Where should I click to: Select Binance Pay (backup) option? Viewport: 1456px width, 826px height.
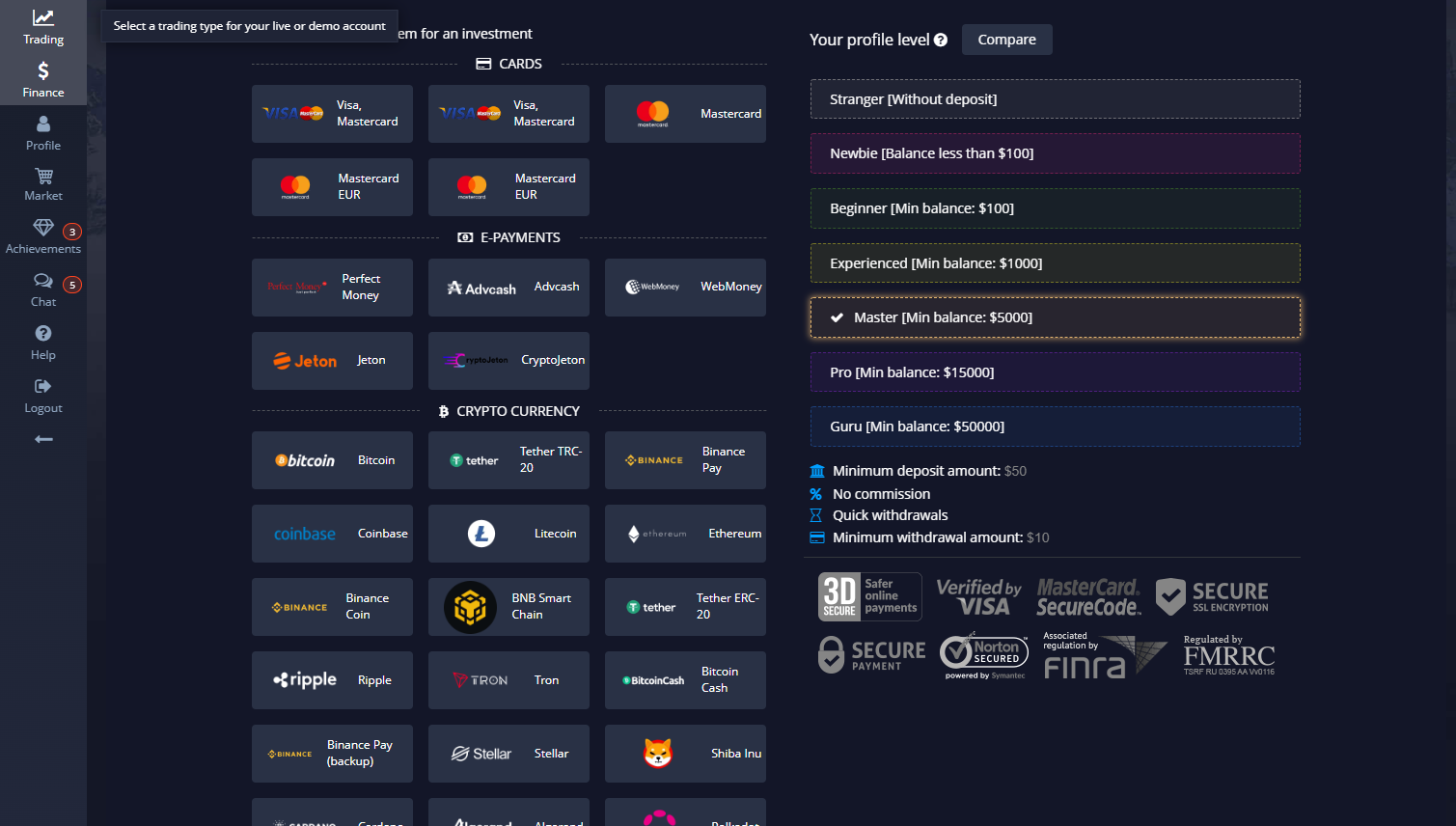tap(332, 754)
